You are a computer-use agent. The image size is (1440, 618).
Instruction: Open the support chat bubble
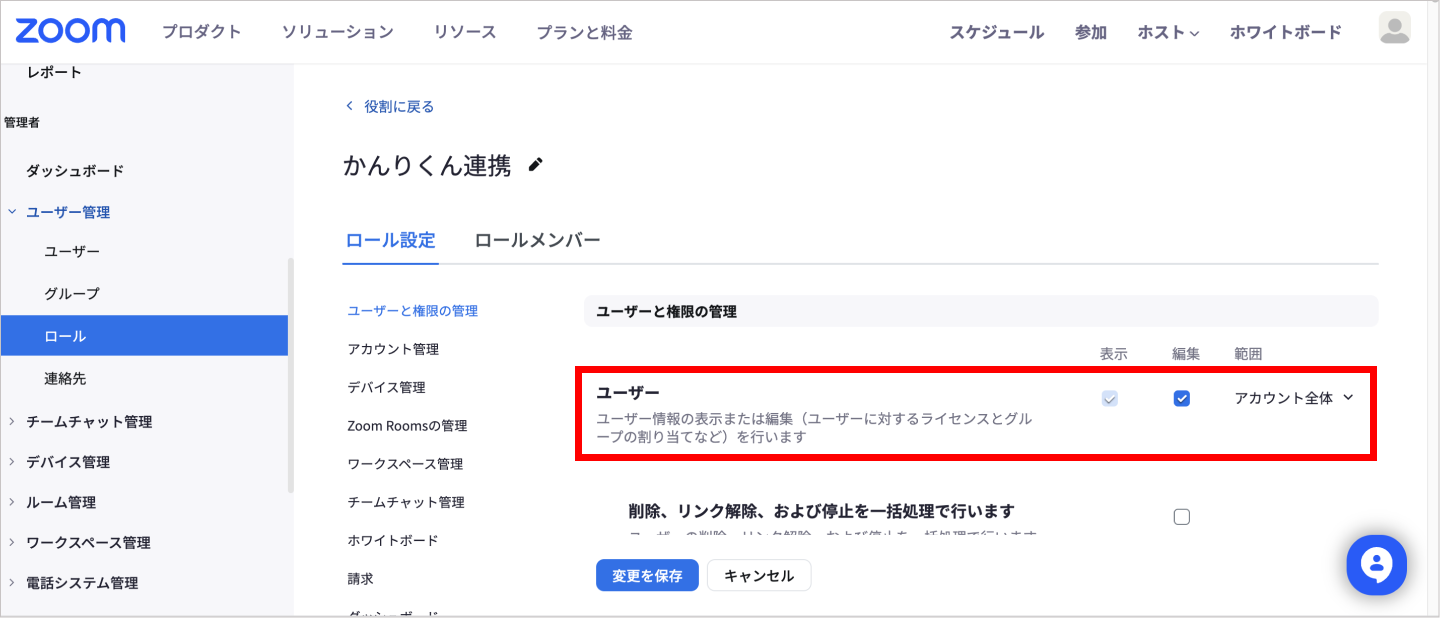(1376, 564)
